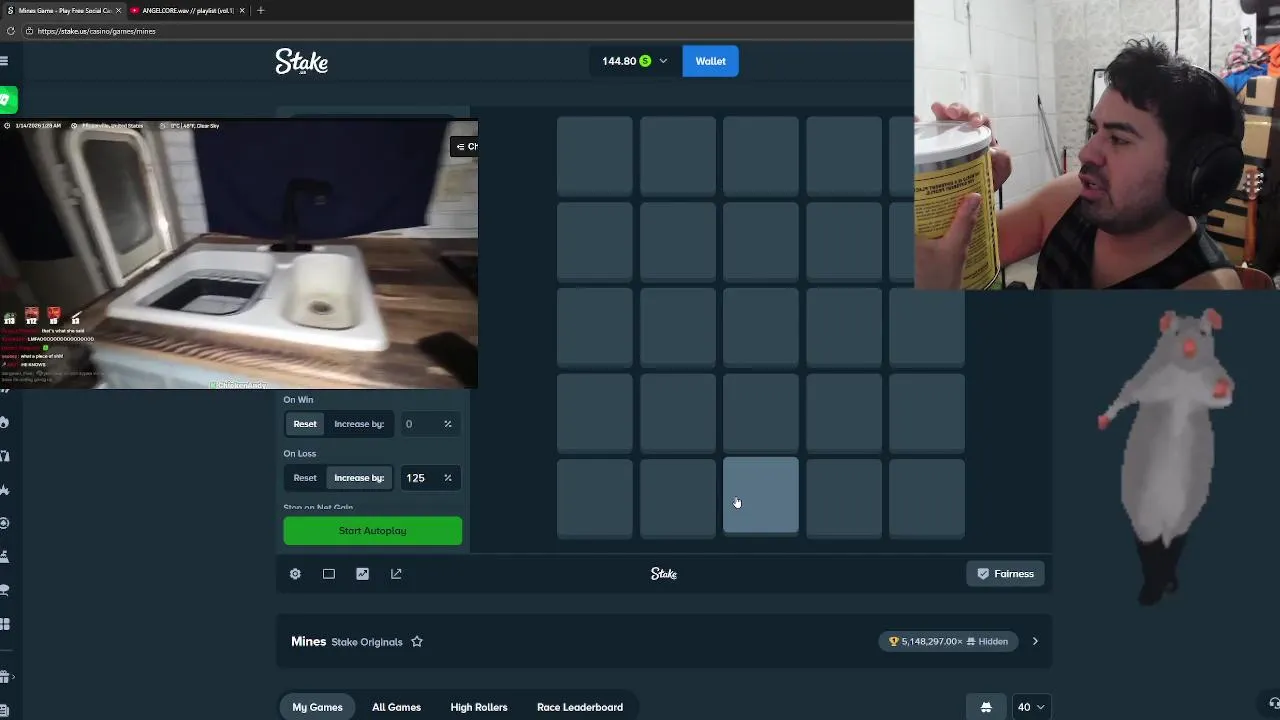The height and width of the screenshot is (720, 1280).
Task: Open the Race Leaderboard tab
Action: 580,707
